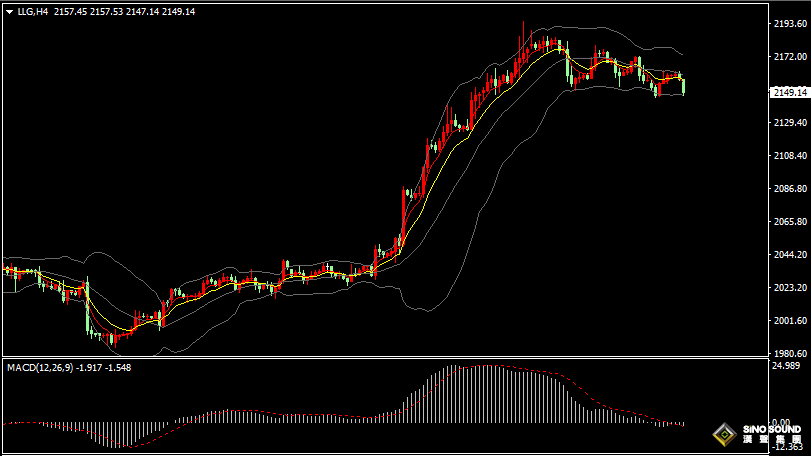
Task: Click the 2086.60 price axis label
Action: click(x=790, y=189)
